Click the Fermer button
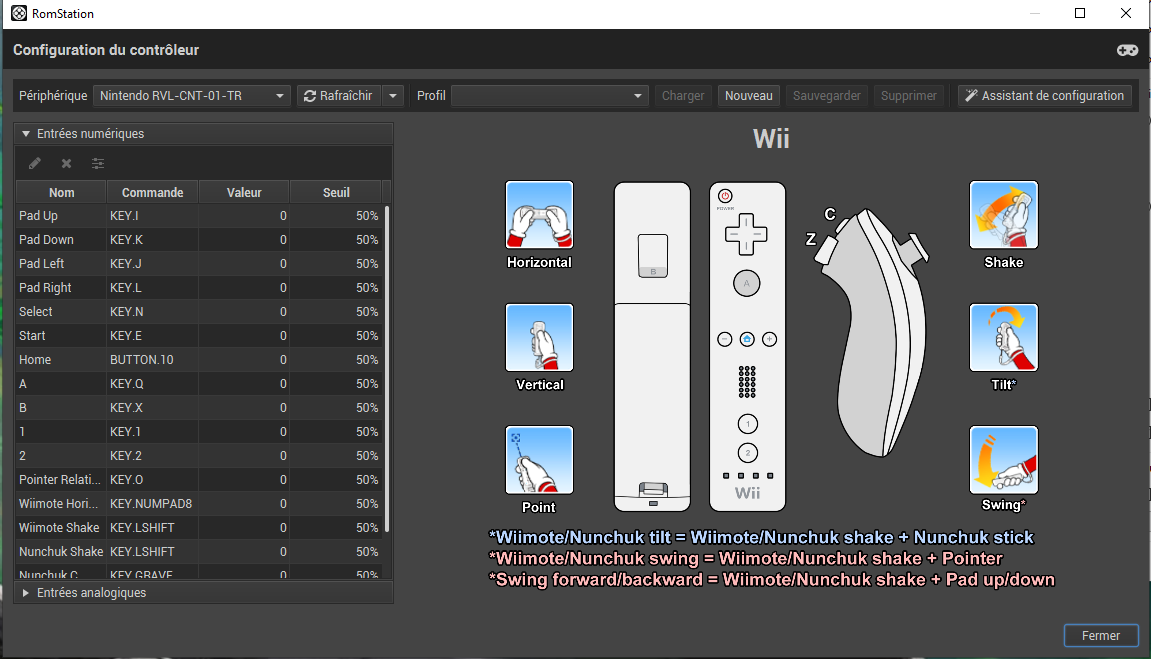1151x659 pixels. (1101, 636)
